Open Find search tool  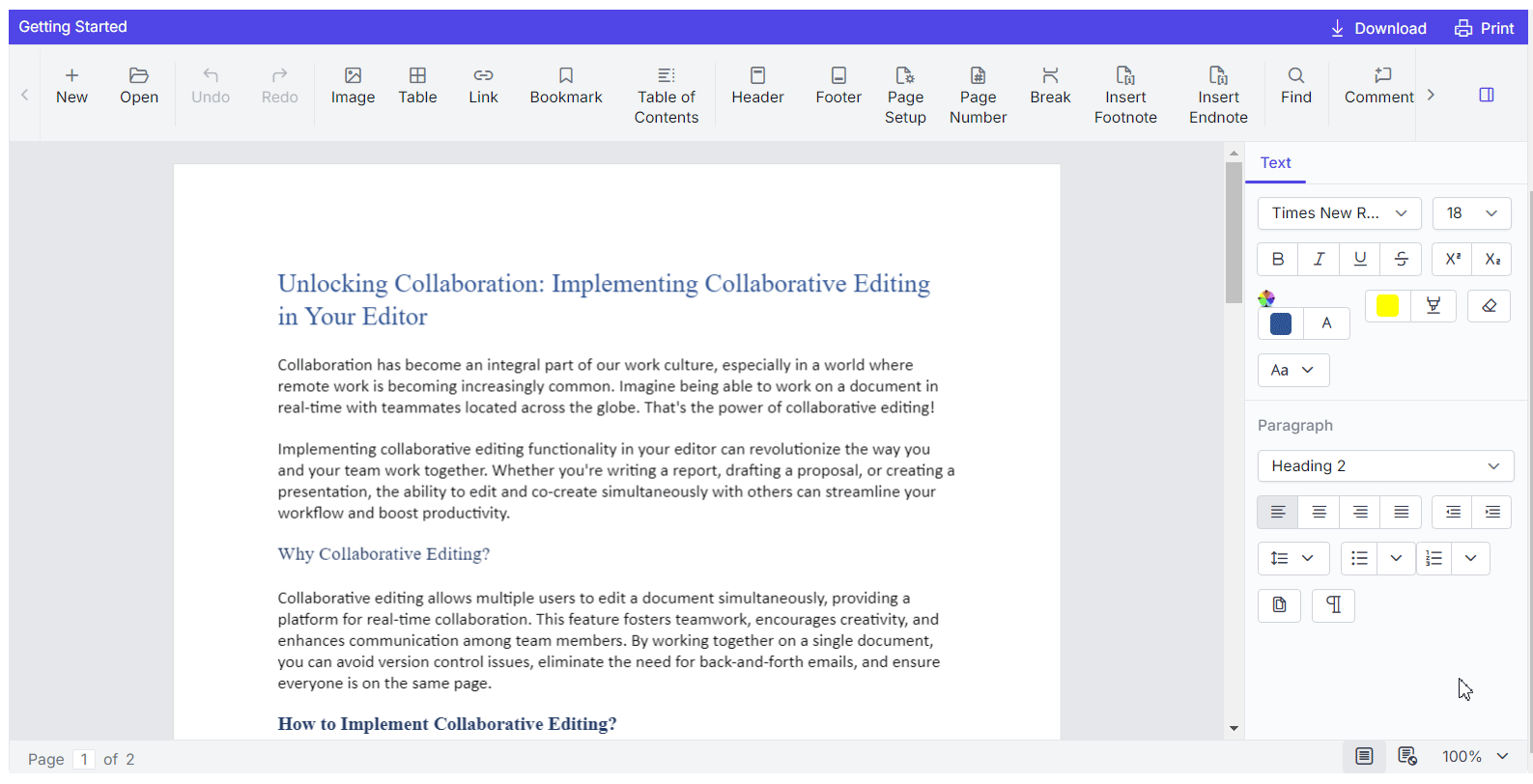pyautogui.click(x=1296, y=86)
